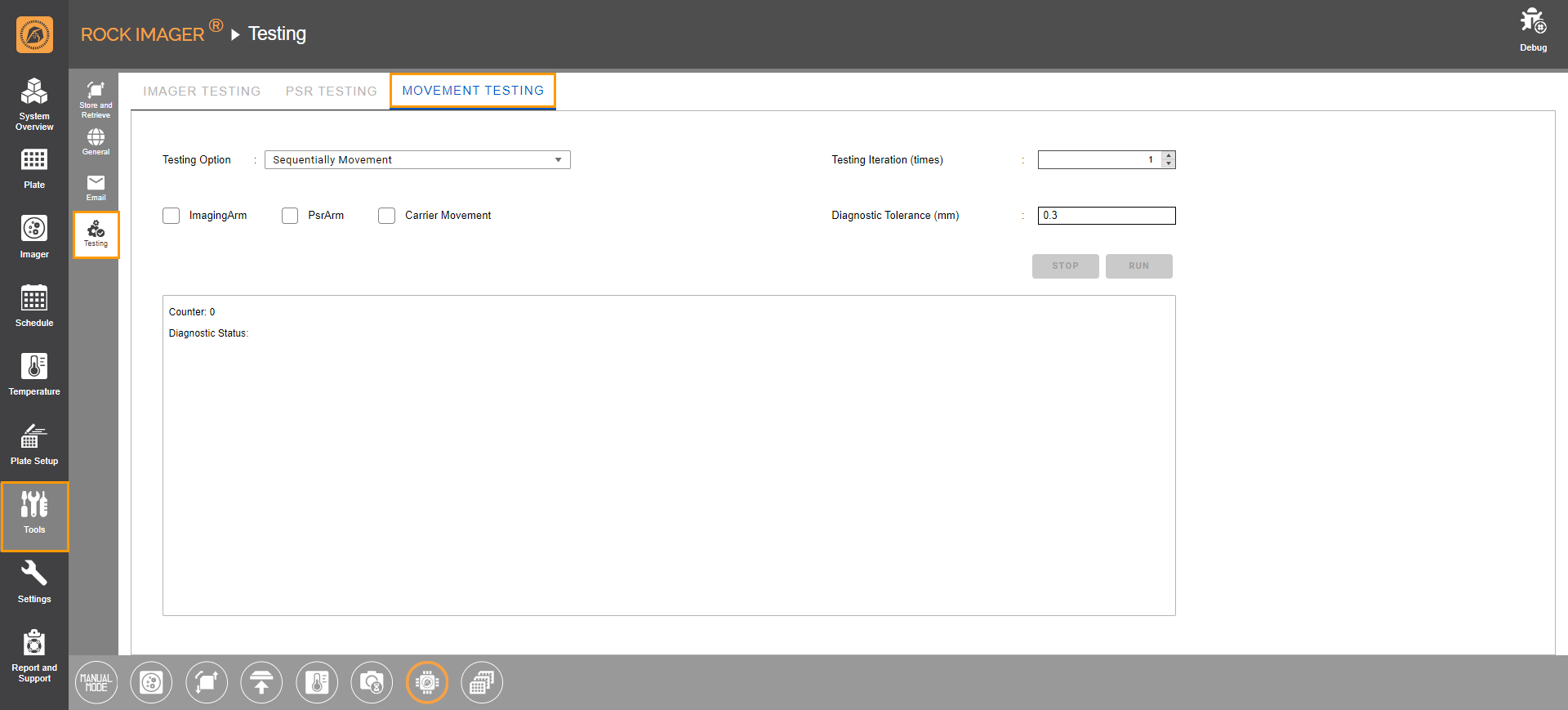Toggle the Manual Mode button

click(96, 682)
